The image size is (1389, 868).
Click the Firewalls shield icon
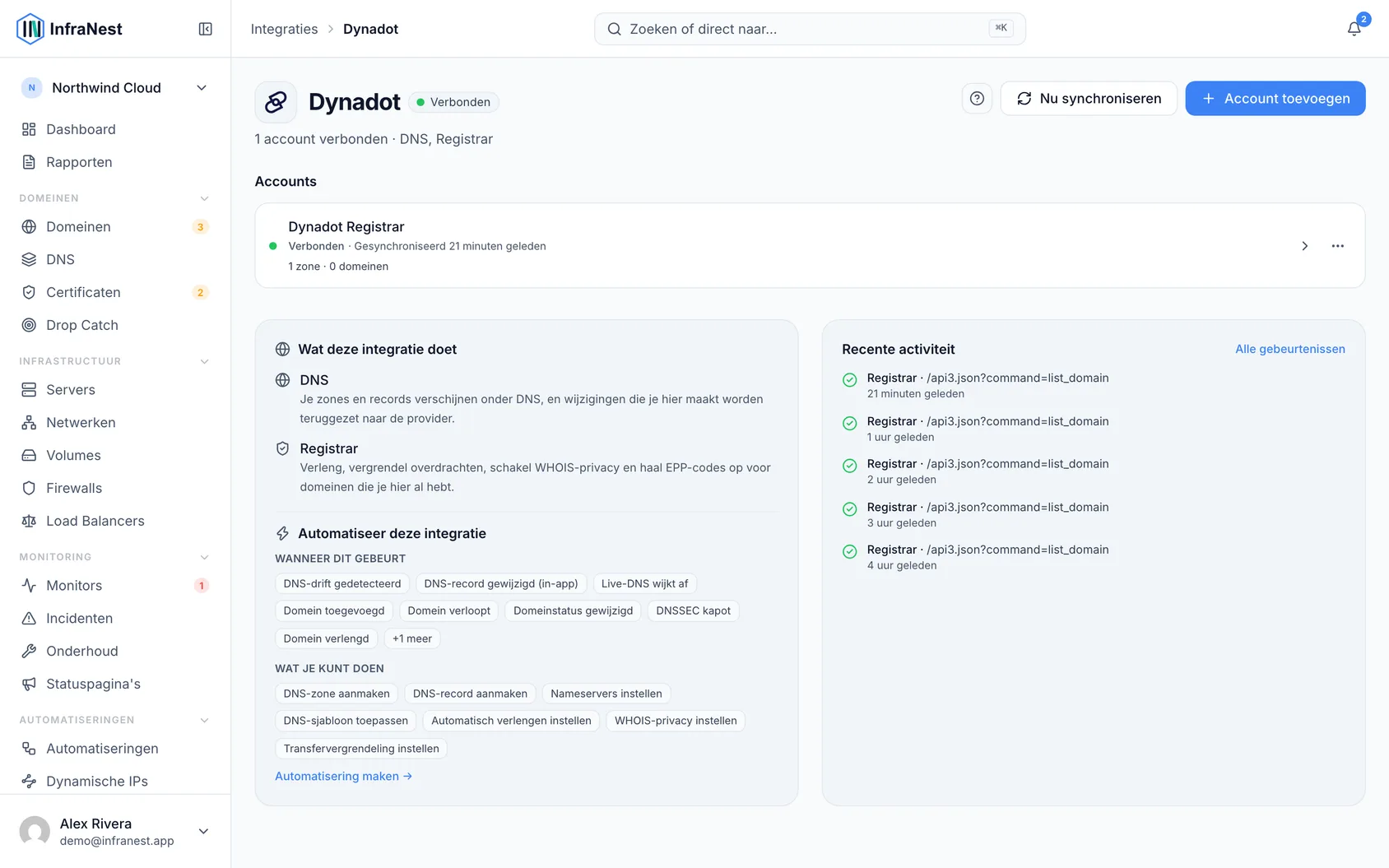[29, 488]
